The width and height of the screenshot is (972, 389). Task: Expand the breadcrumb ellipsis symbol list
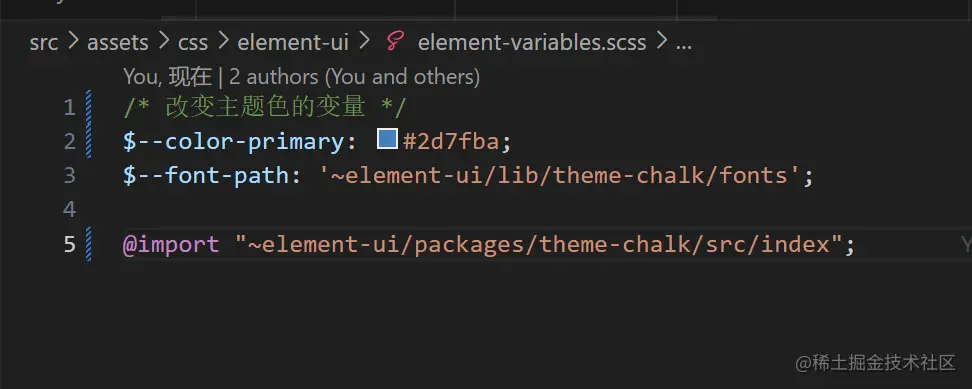click(683, 43)
